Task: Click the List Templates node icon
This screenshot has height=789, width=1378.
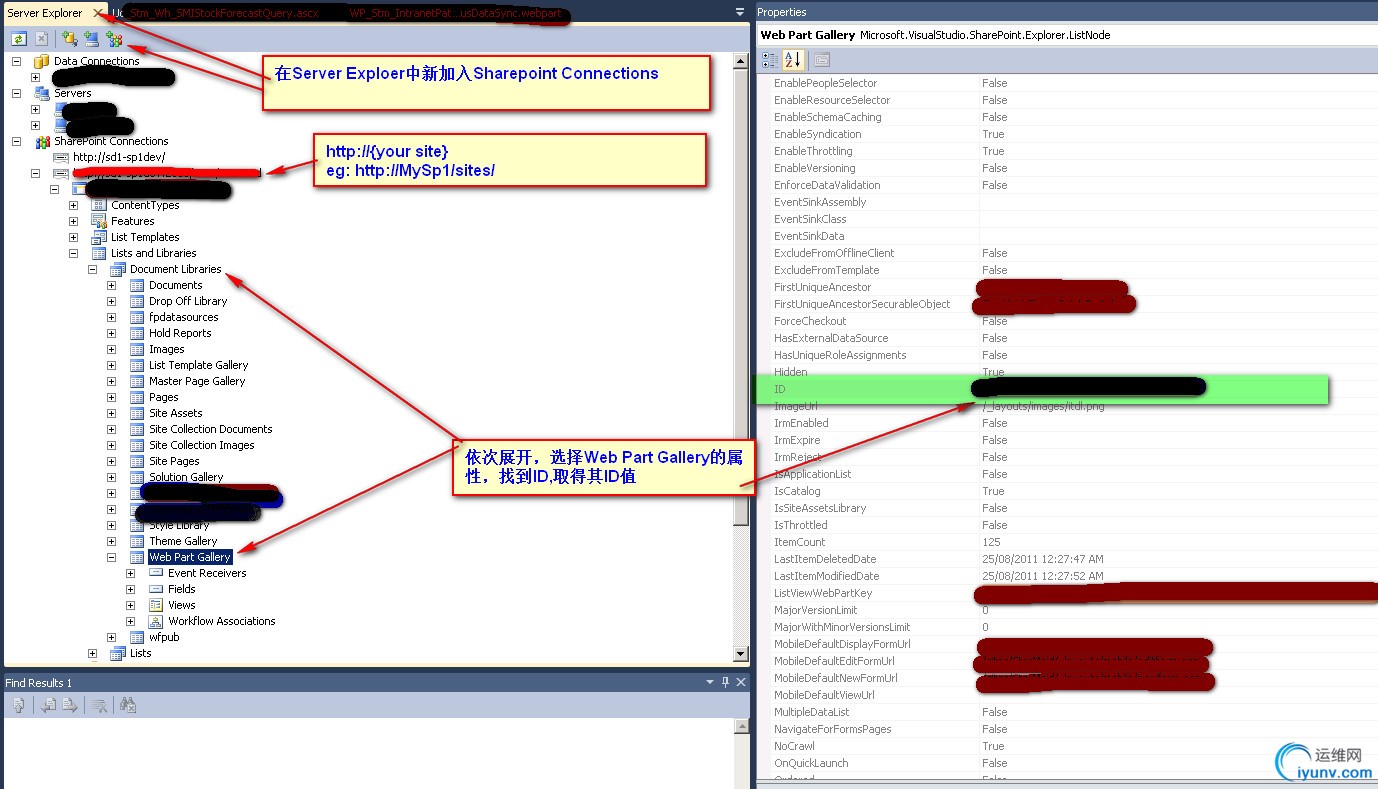Action: 99,237
